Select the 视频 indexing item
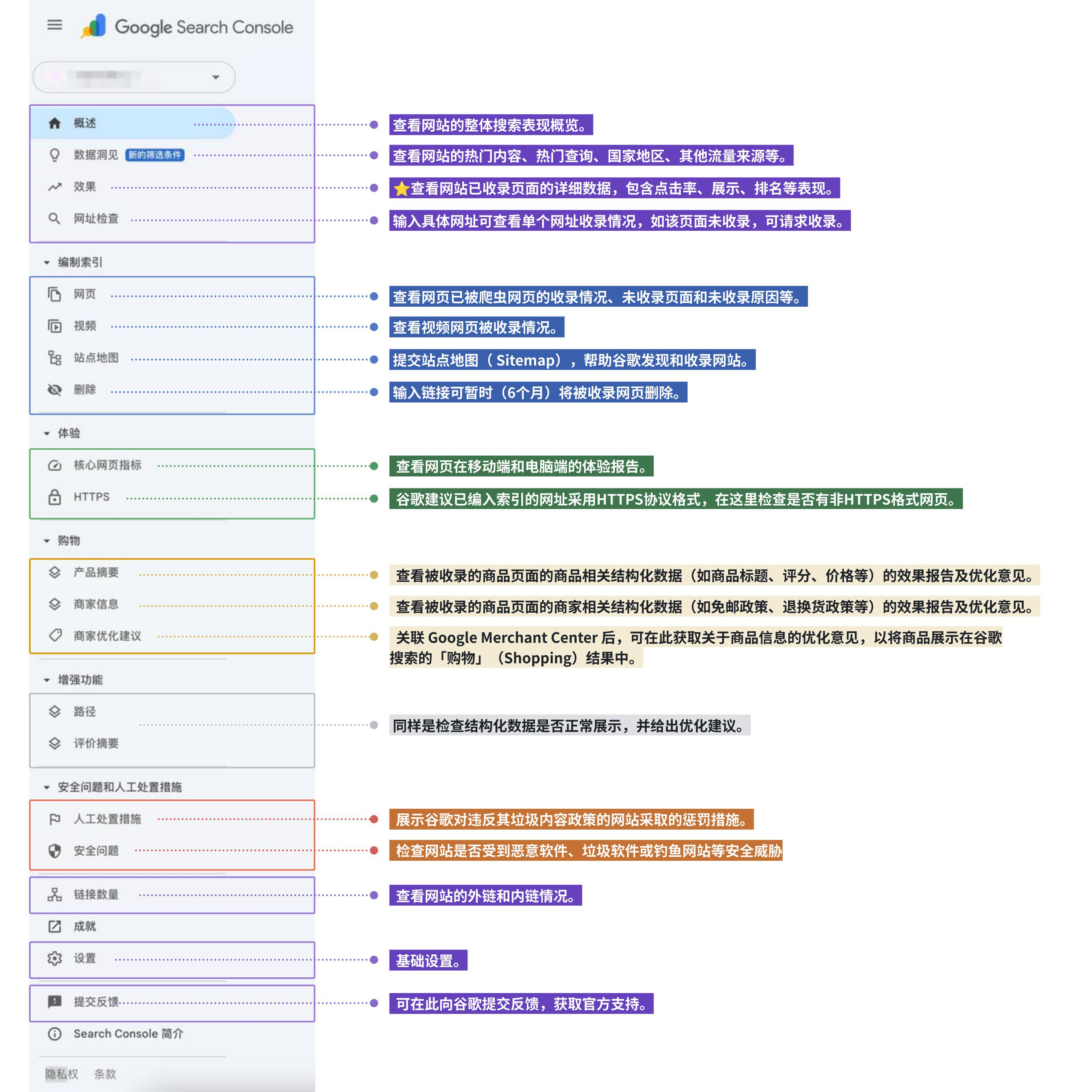This screenshot has width=1092, height=1092. point(85,326)
